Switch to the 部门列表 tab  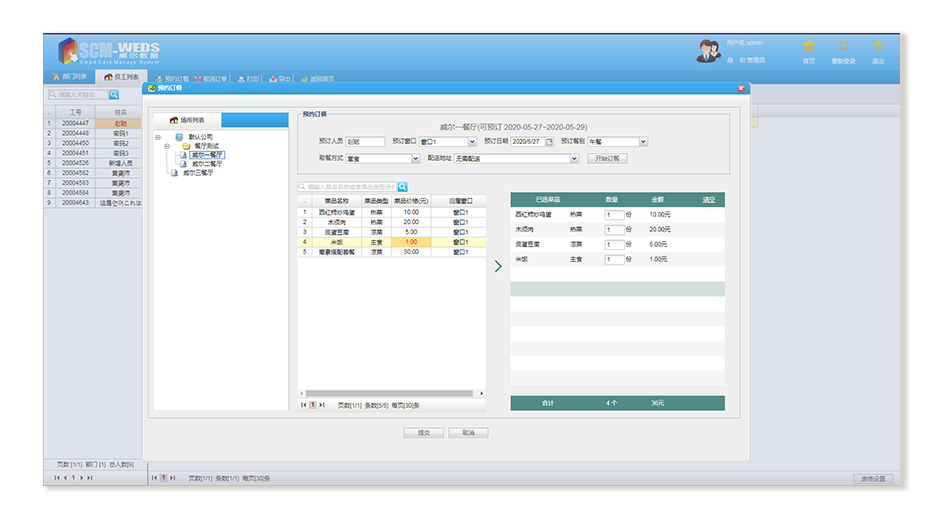click(69, 77)
